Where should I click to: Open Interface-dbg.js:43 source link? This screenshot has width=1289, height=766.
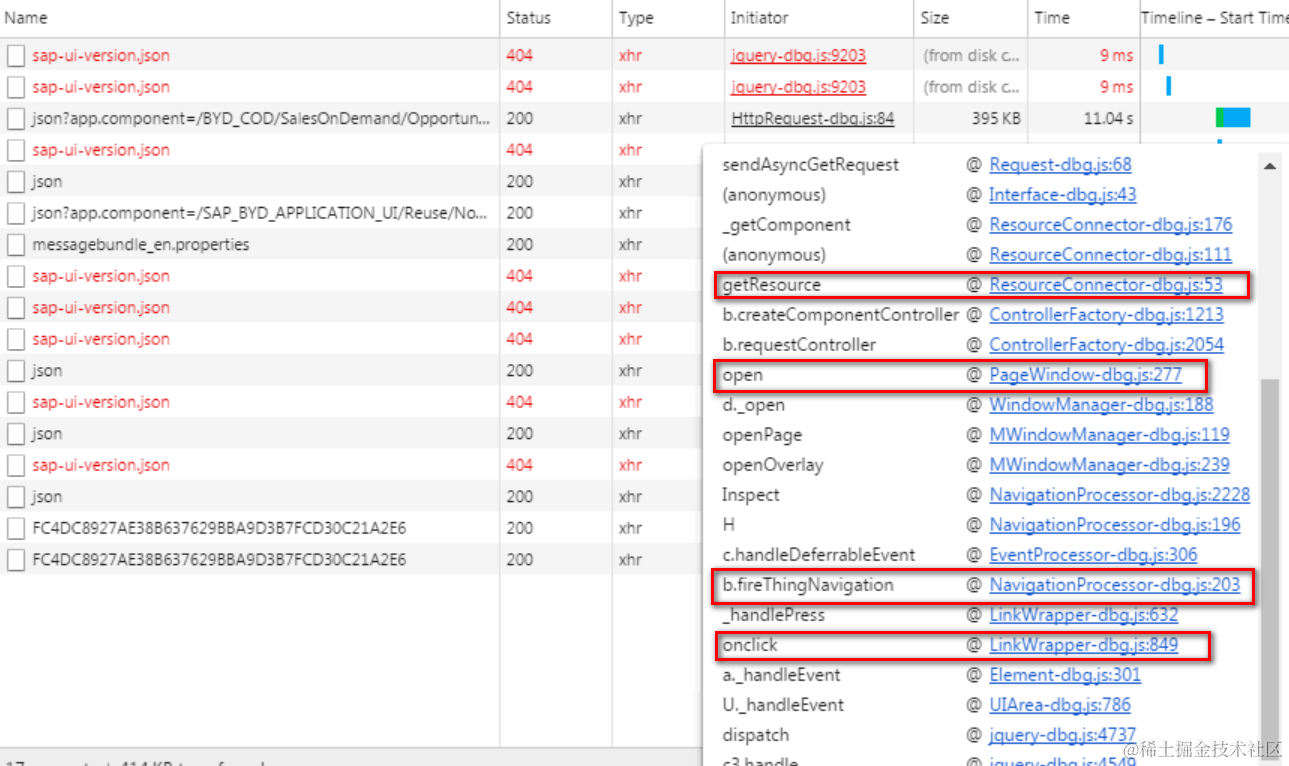click(x=1063, y=195)
